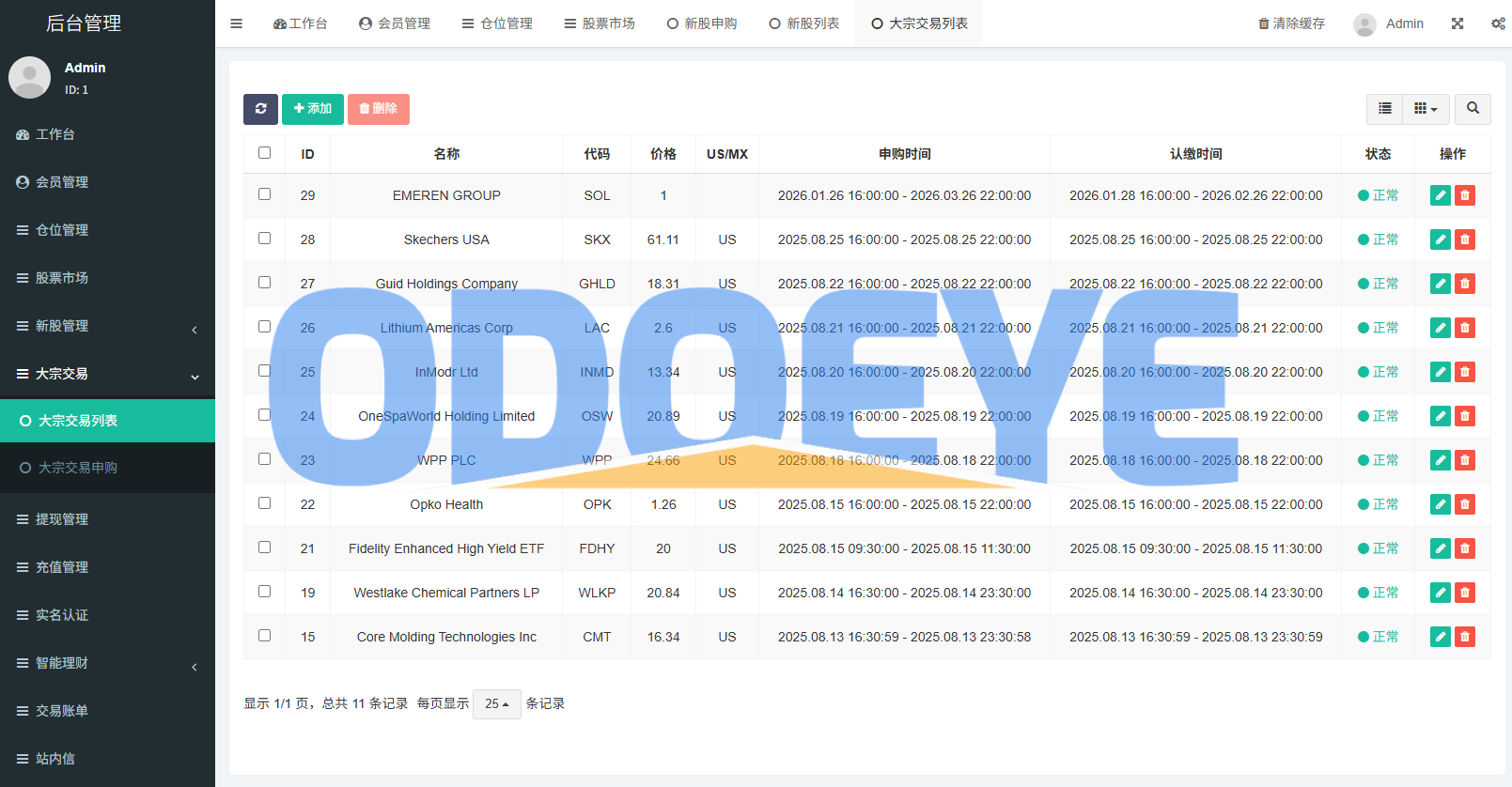Select all rows with header checkbox

(x=265, y=153)
